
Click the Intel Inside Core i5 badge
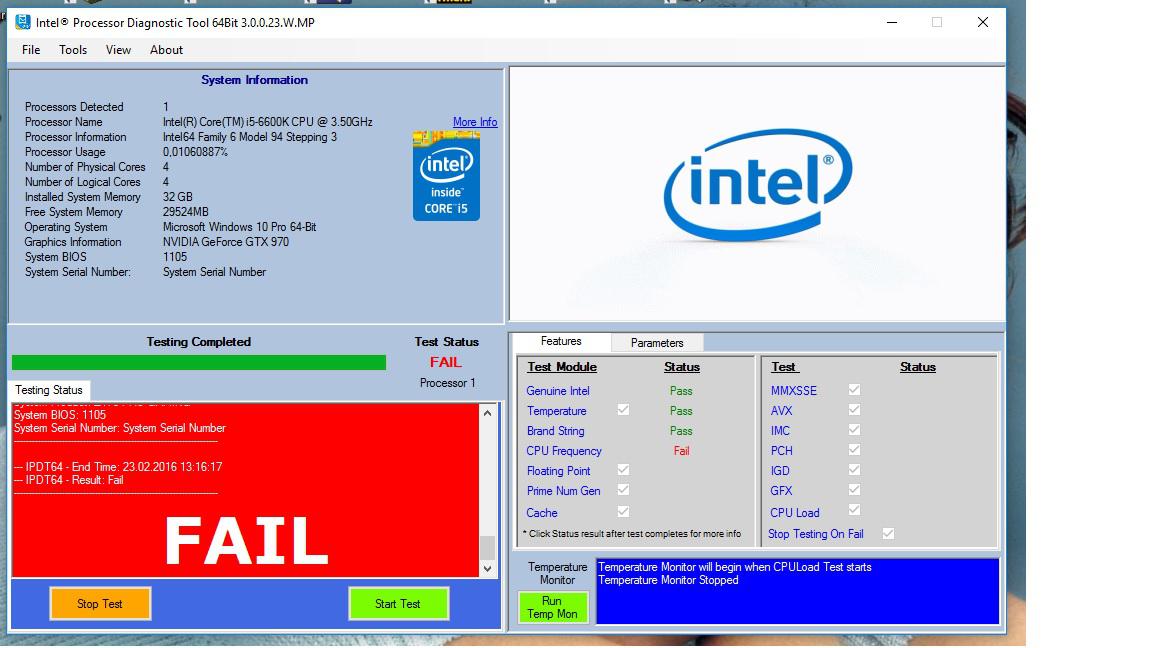446,176
